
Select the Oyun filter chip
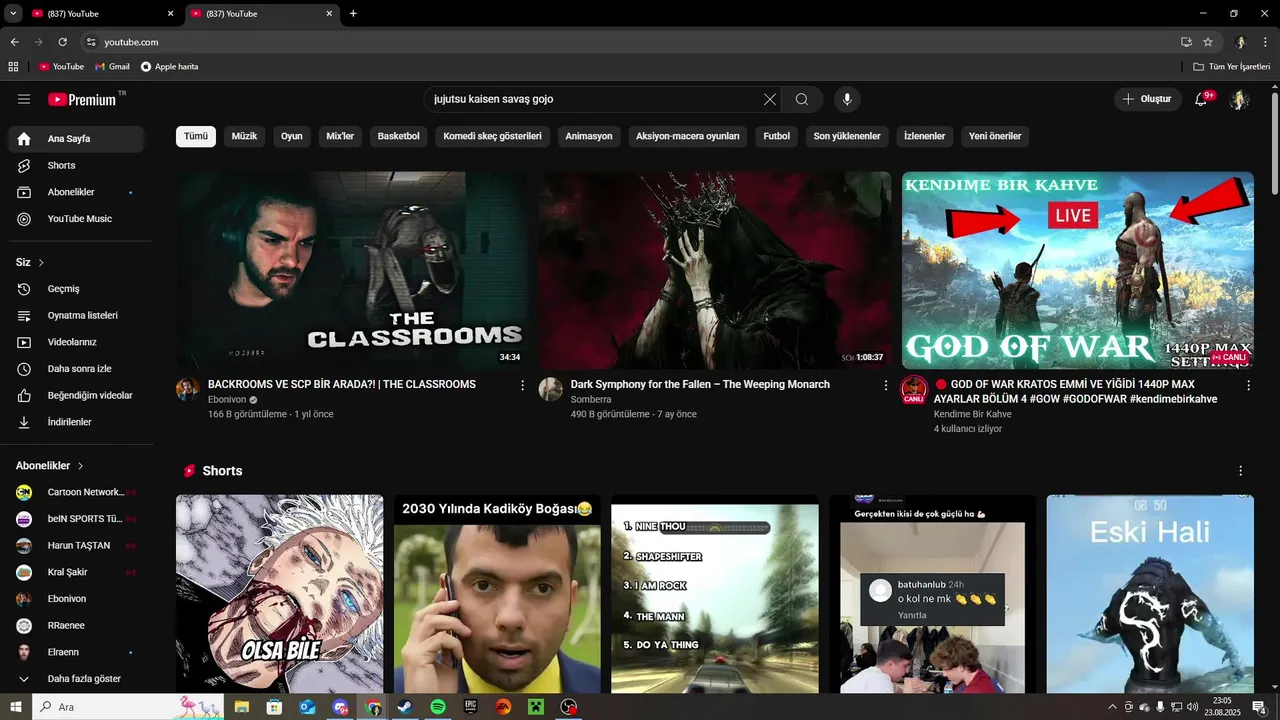[x=292, y=136]
